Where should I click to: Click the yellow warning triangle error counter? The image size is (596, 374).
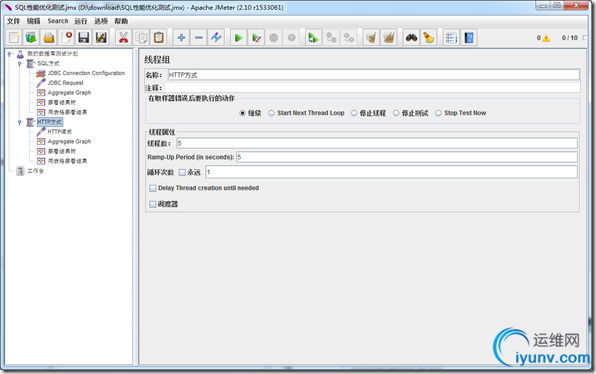coord(546,38)
